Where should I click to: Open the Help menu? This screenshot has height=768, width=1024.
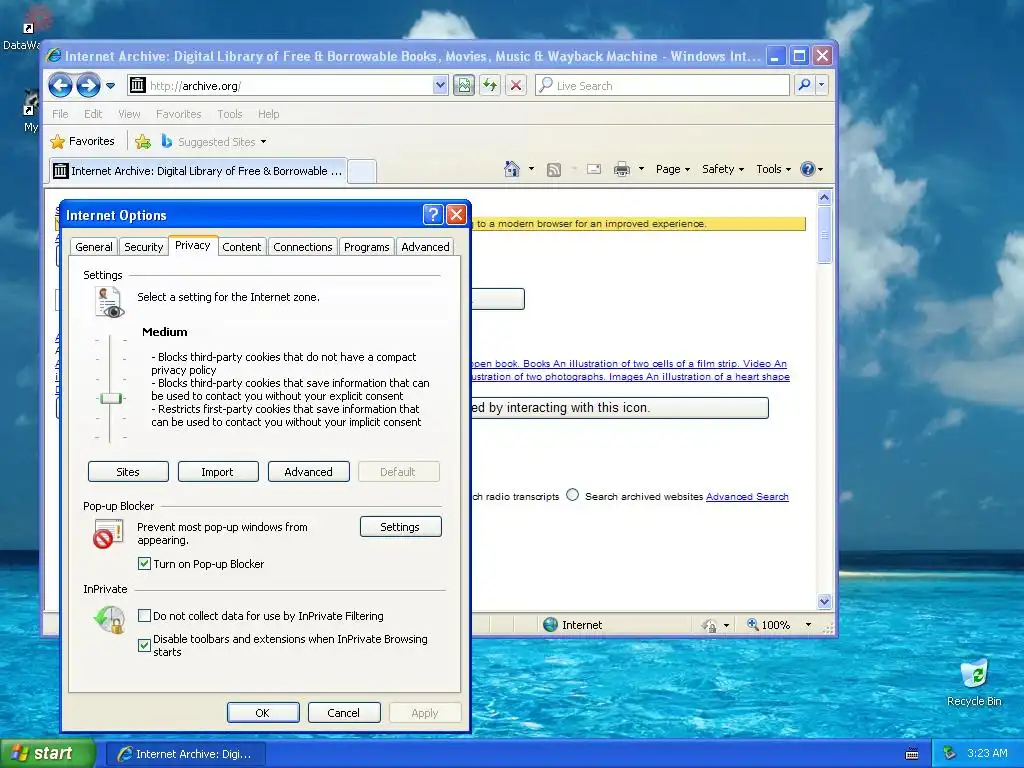pyautogui.click(x=268, y=114)
